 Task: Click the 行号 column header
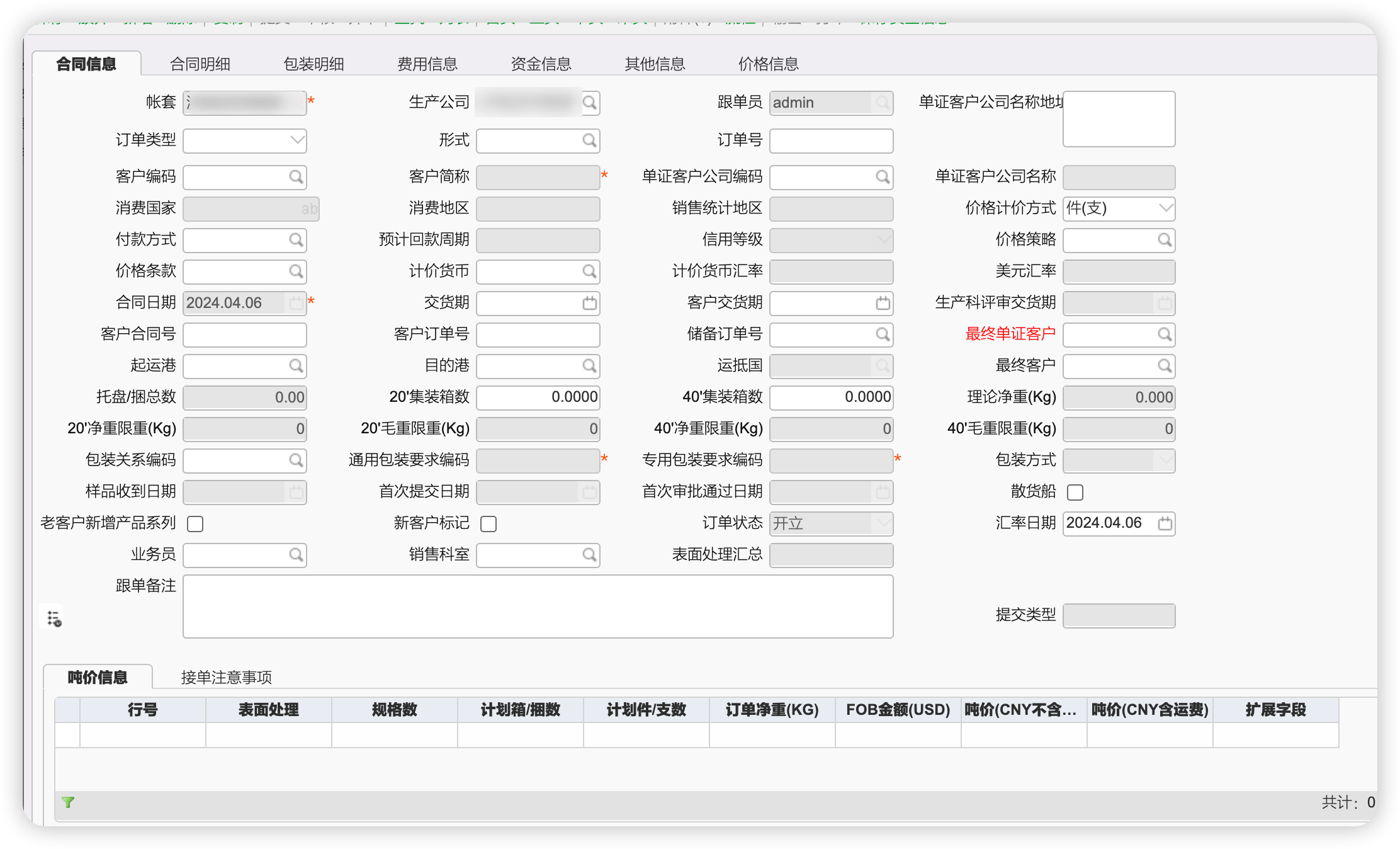[143, 710]
